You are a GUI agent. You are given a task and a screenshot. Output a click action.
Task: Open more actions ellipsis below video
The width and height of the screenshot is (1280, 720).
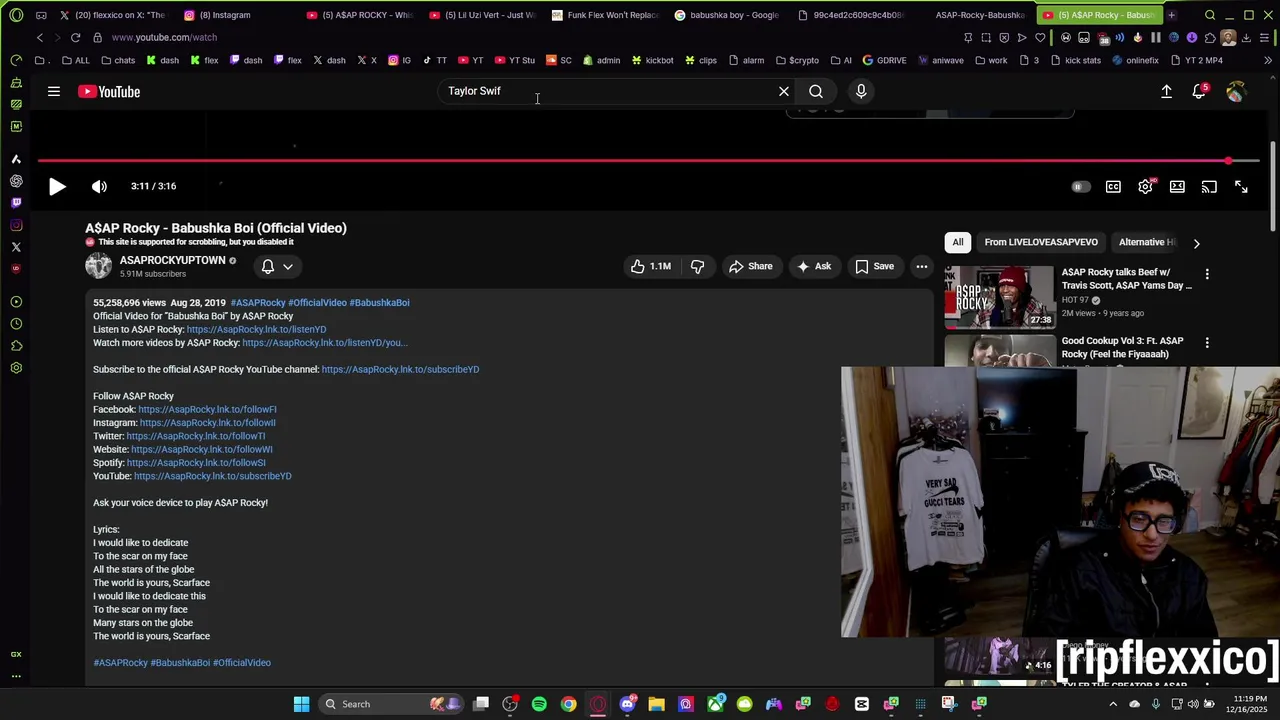(x=922, y=266)
